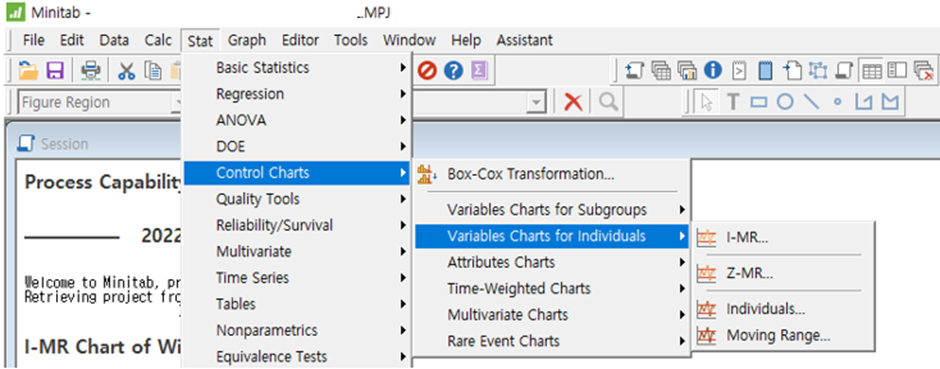Select the Line drawing tool
The image size is (940, 369).
811,102
